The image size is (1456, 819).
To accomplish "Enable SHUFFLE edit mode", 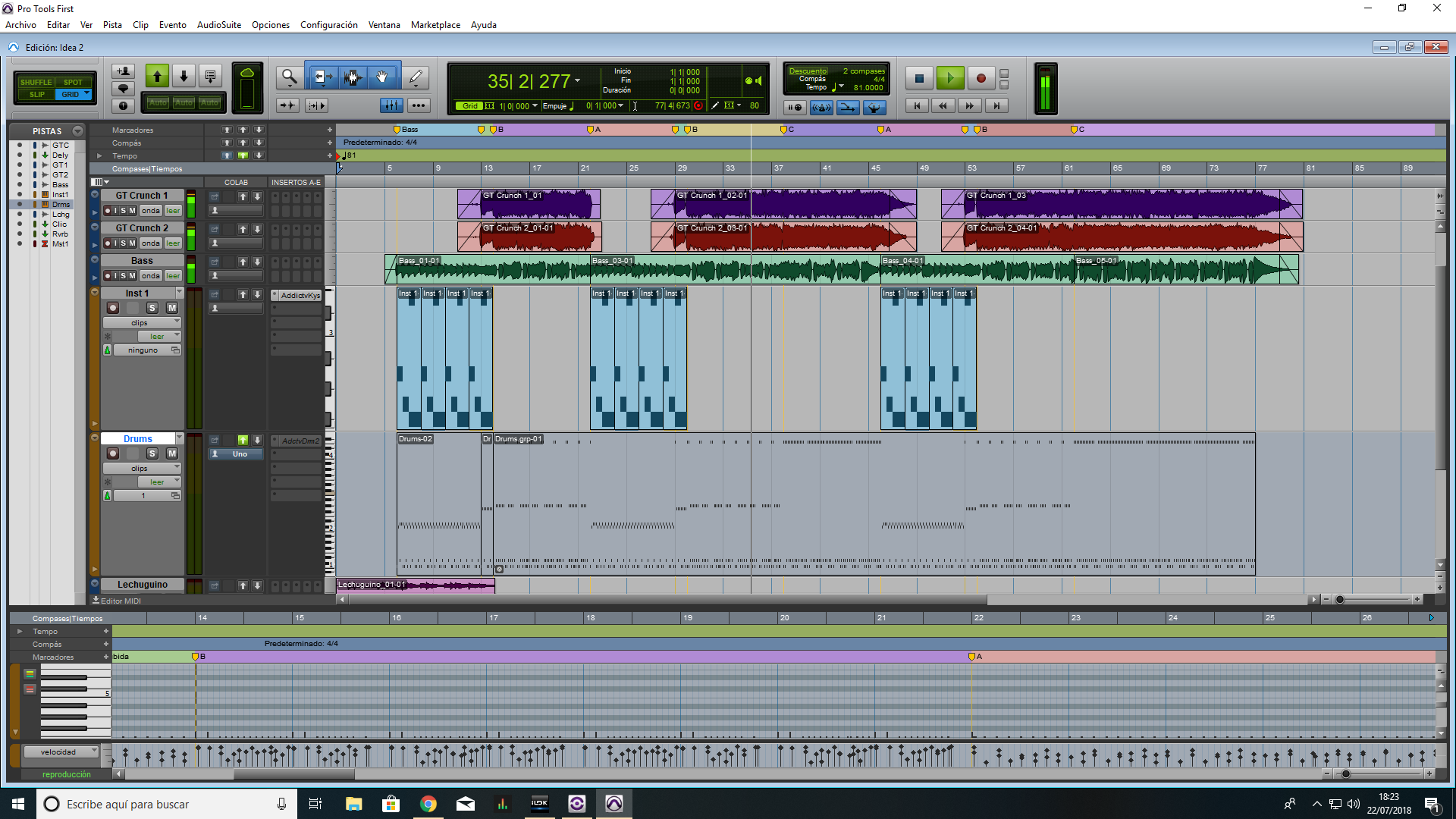I will point(36,82).
